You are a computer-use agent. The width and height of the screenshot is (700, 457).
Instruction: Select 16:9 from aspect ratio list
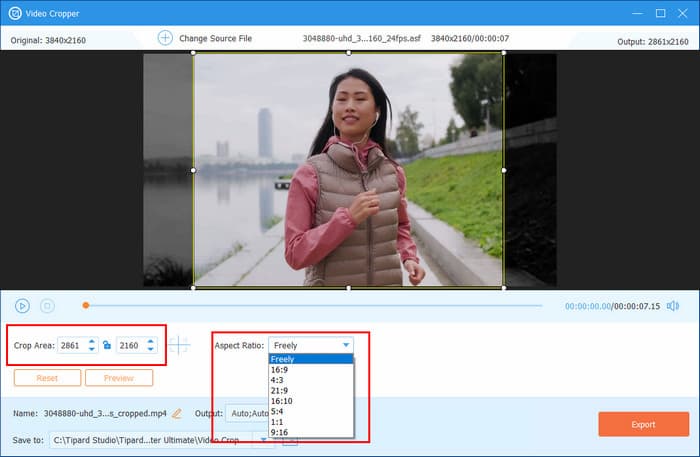(280, 369)
